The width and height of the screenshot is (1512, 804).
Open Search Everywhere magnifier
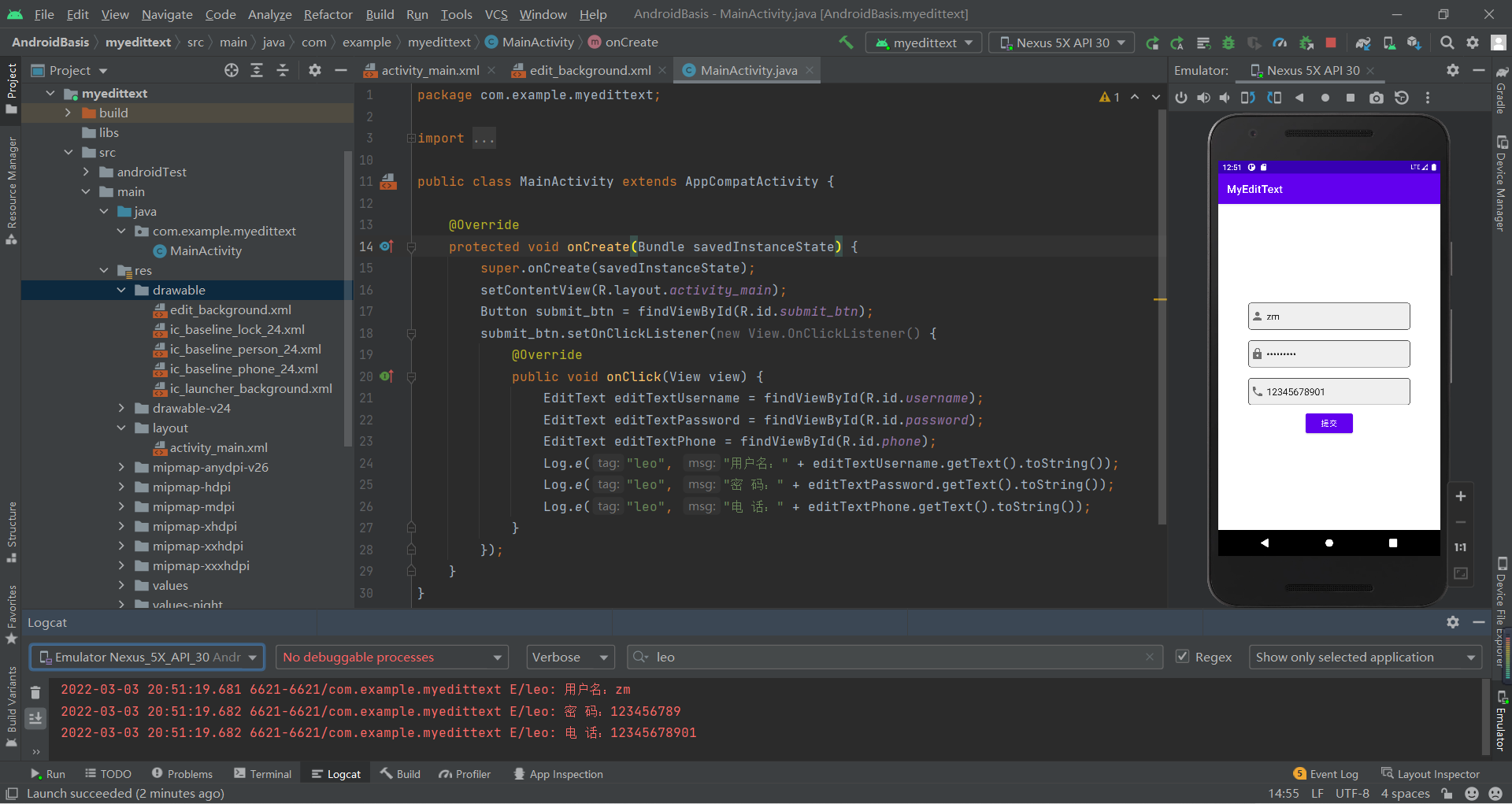[x=1447, y=43]
